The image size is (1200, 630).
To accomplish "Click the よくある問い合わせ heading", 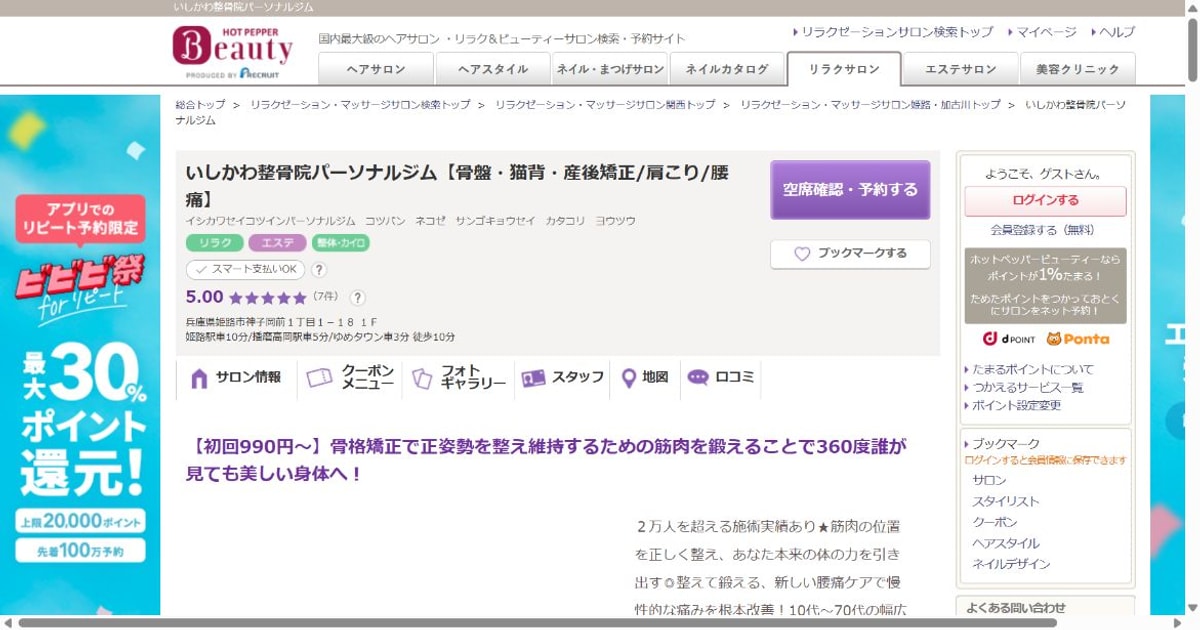I will [1016, 607].
